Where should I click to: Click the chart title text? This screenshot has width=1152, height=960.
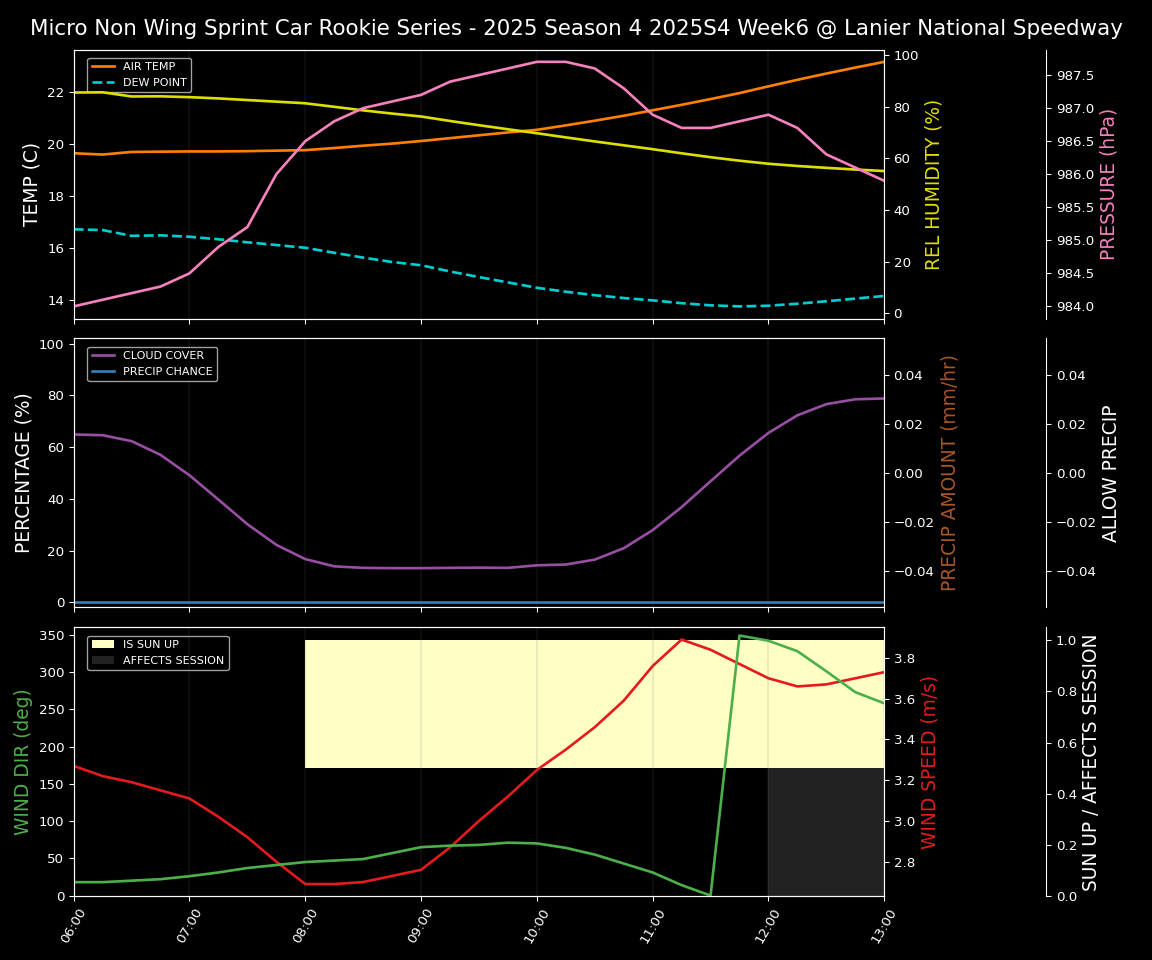576,28
